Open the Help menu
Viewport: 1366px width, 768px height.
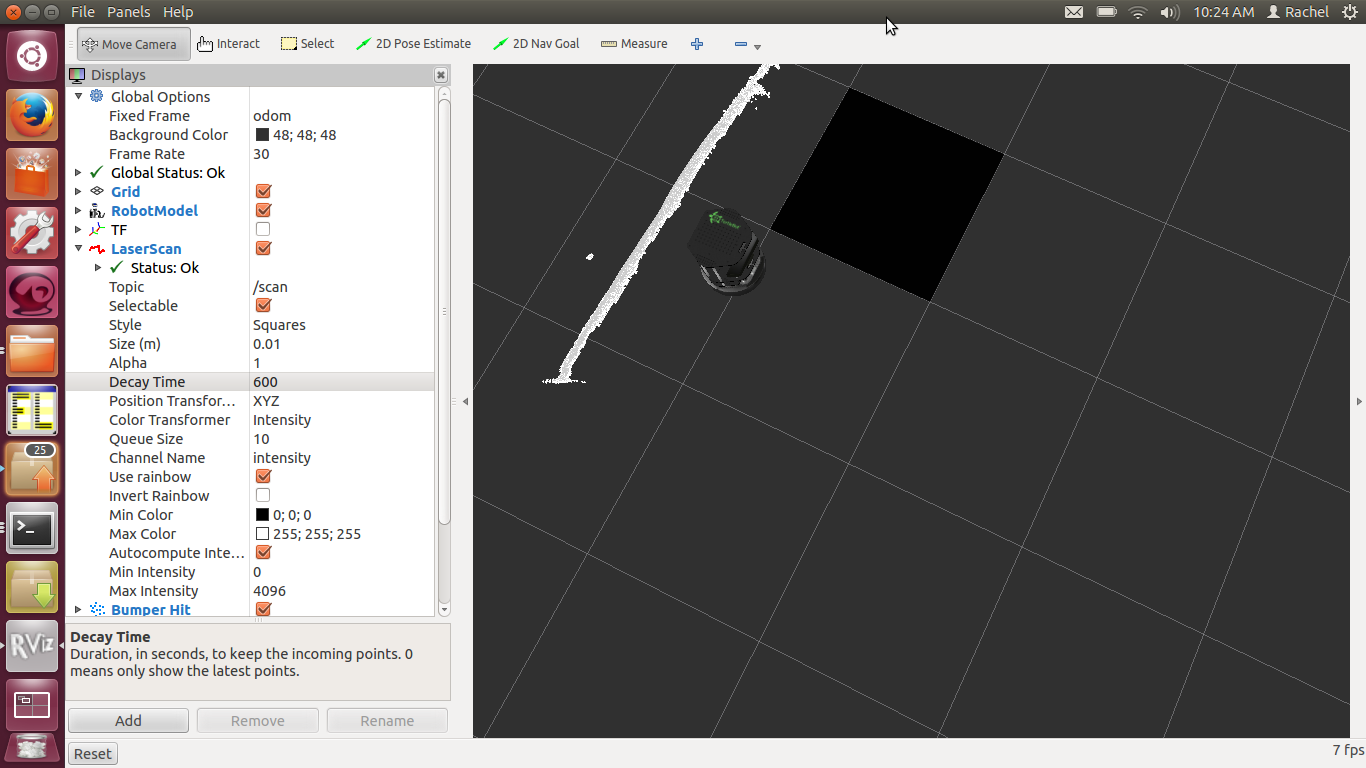coord(178,12)
